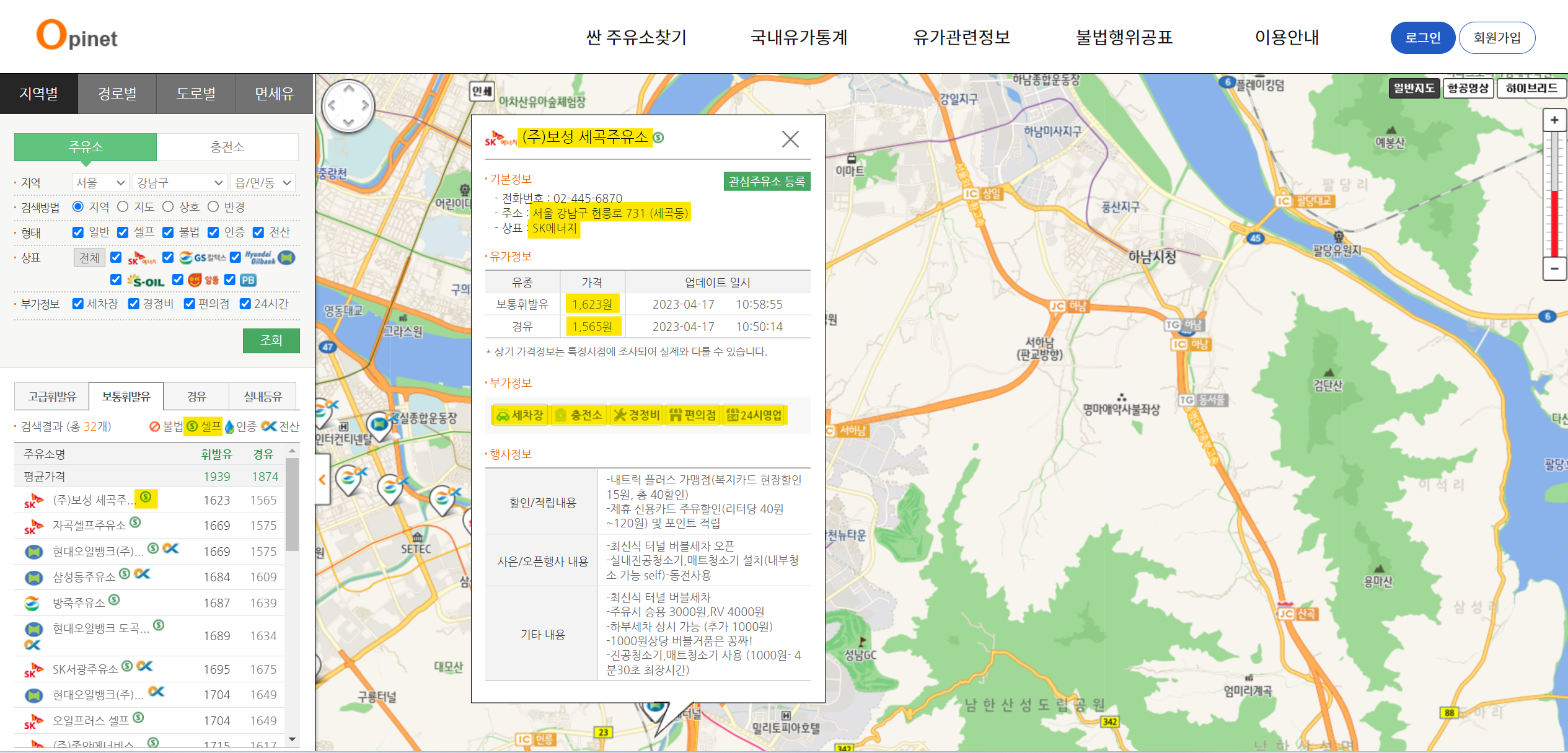Zoom in with the plus button

[x=1554, y=120]
